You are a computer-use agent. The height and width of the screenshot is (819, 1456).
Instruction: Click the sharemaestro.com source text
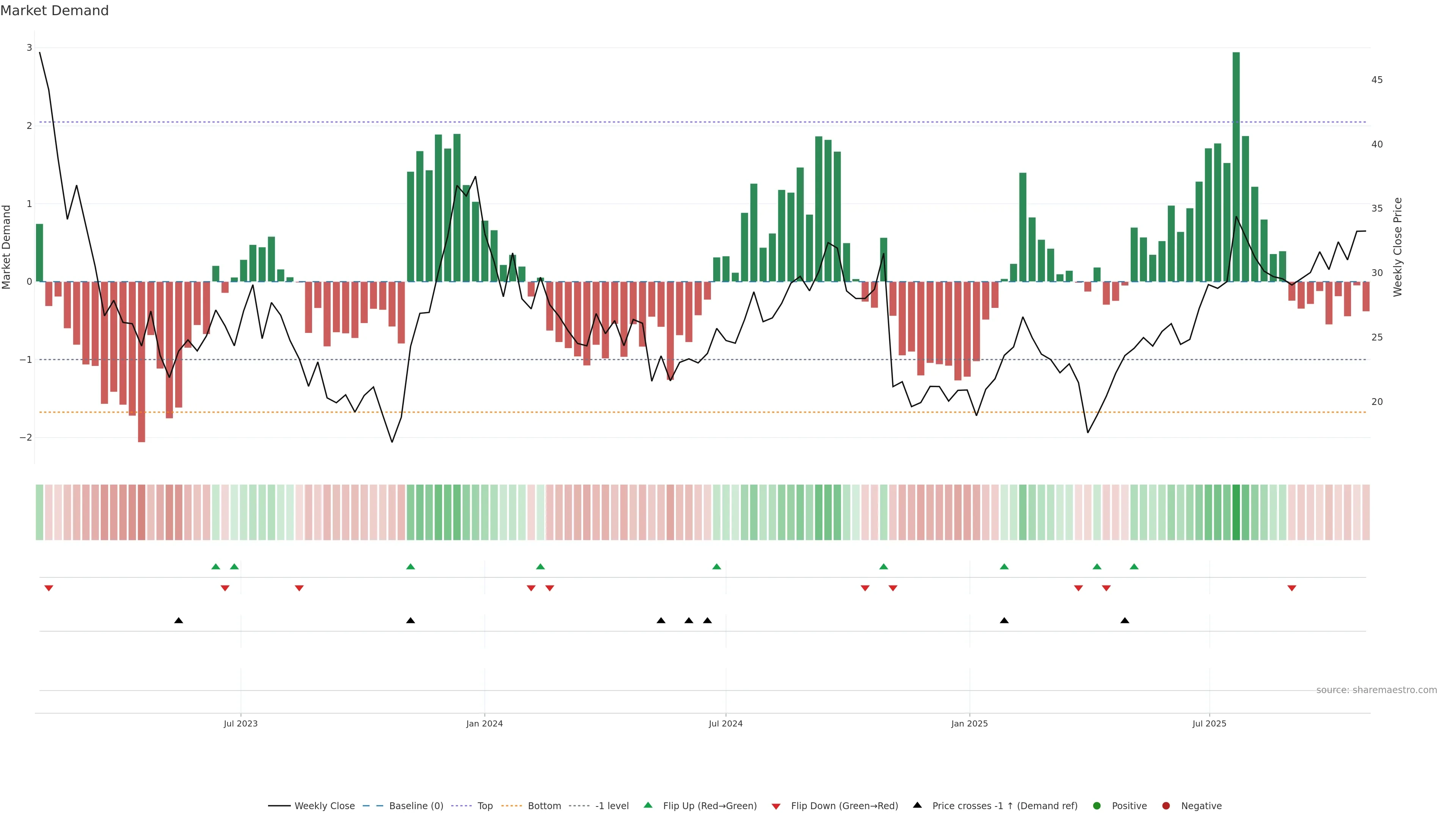pyautogui.click(x=1376, y=690)
